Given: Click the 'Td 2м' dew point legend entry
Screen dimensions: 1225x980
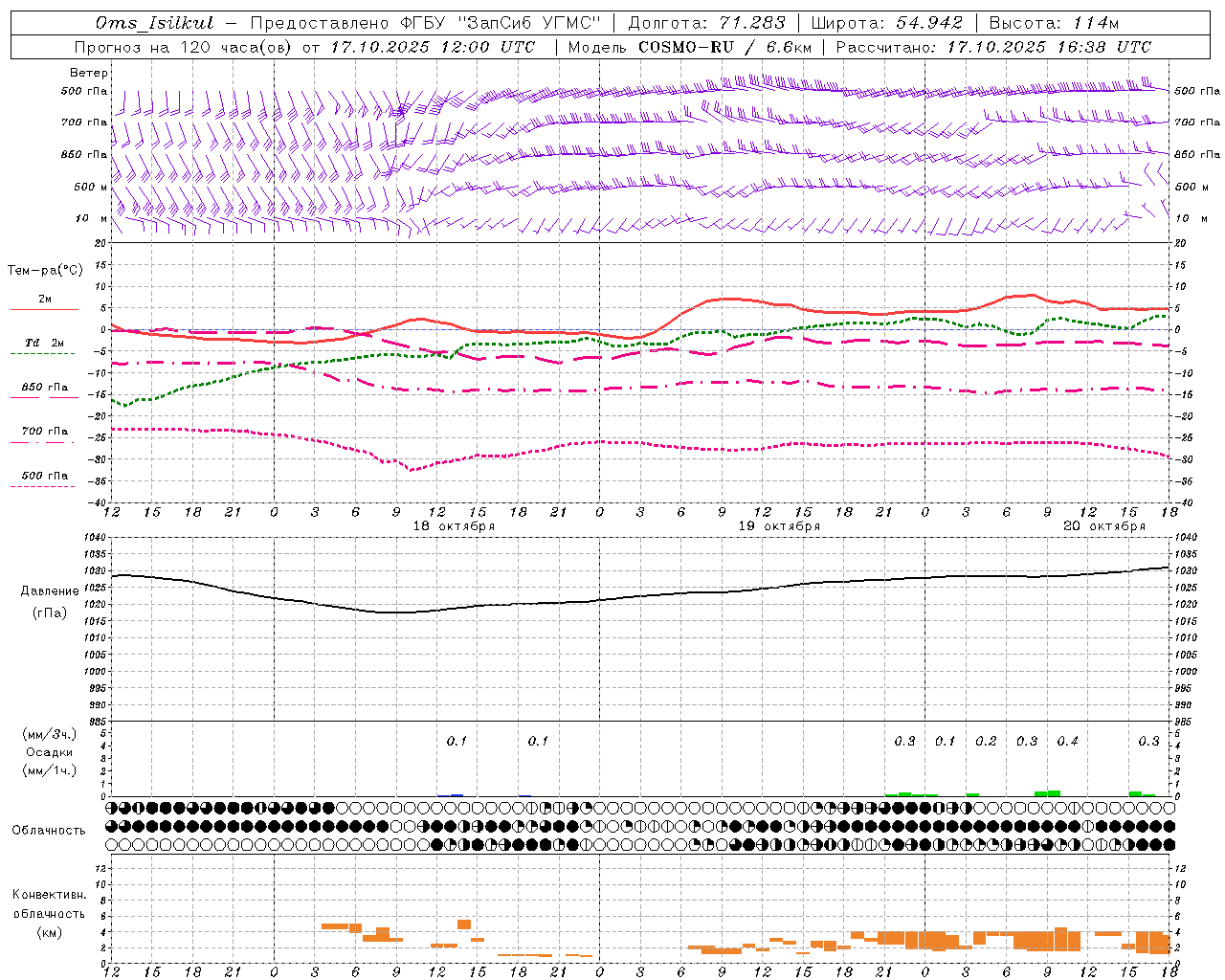Looking at the screenshot, I should [x=44, y=343].
